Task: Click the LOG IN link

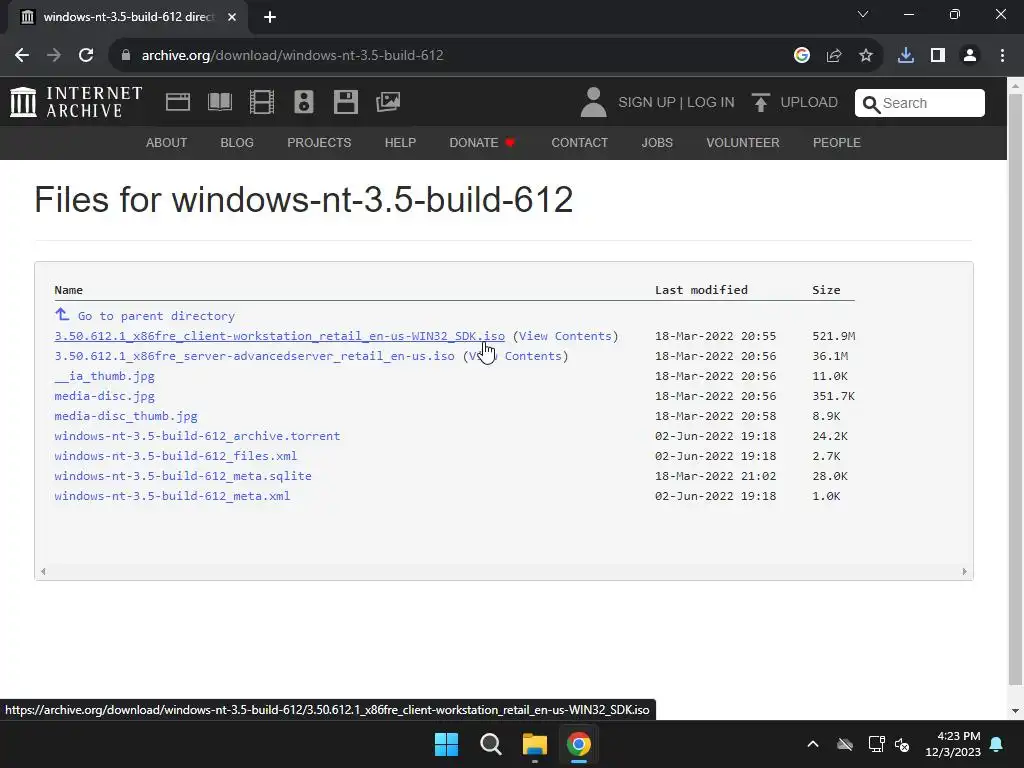Action: pos(711,103)
